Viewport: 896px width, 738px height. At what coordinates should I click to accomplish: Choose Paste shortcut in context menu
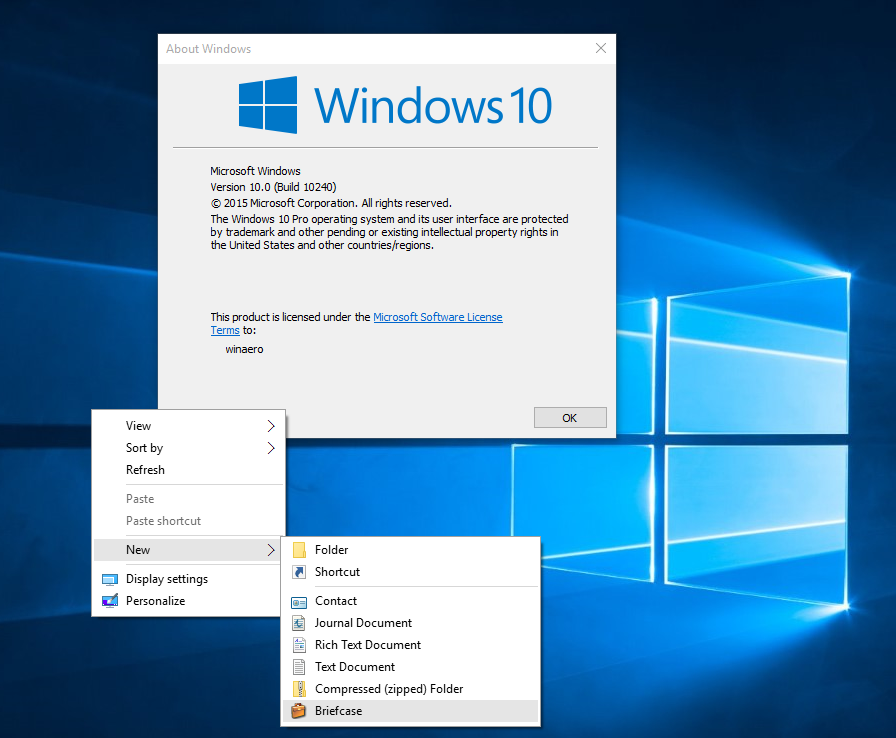163,521
